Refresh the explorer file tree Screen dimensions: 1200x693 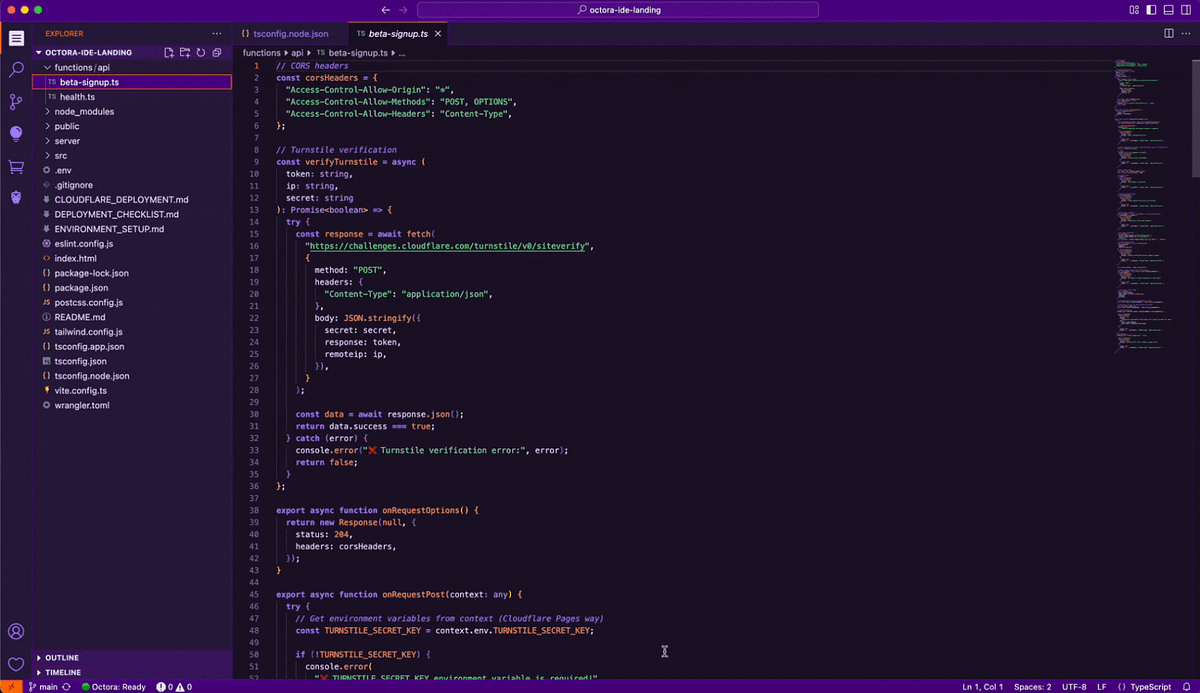click(201, 52)
